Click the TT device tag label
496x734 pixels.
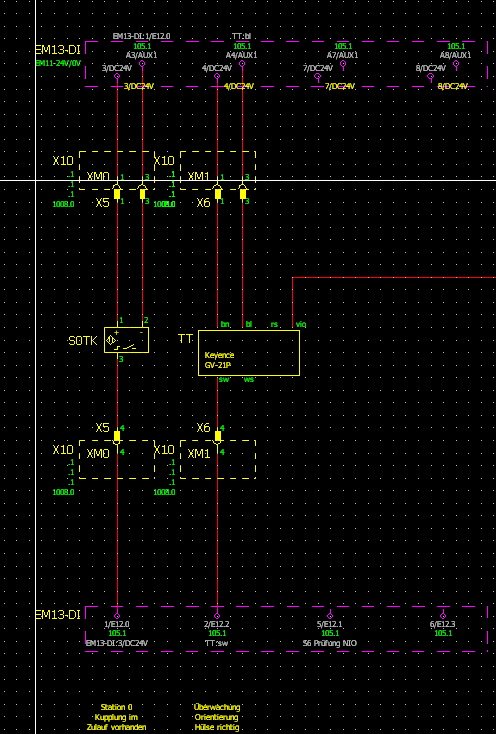click(x=185, y=339)
